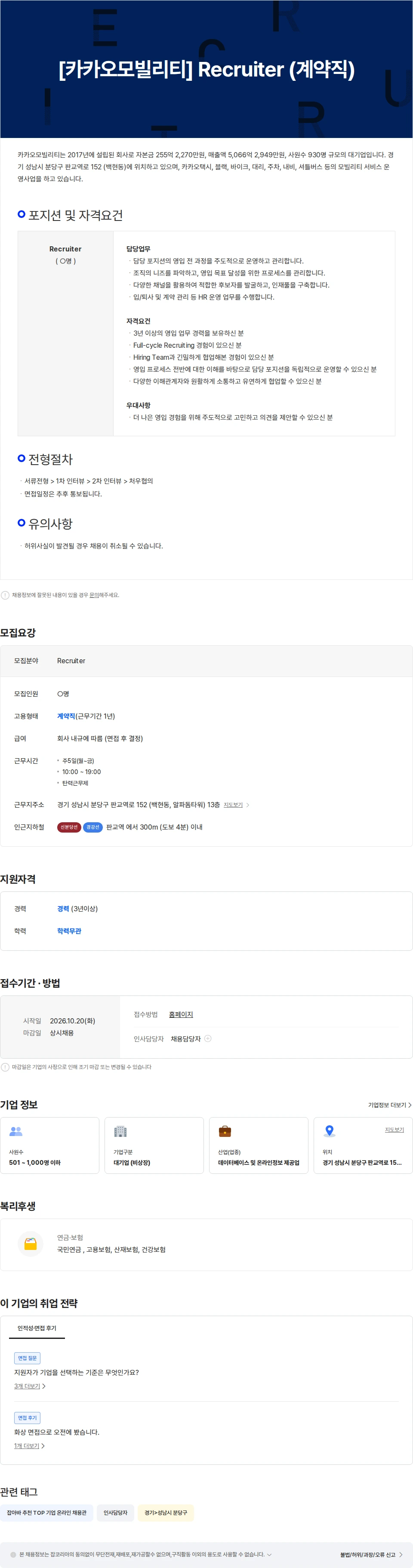
Task: Click the 포지션 및 자격요건 heading bullet
Action: pos(22,214)
